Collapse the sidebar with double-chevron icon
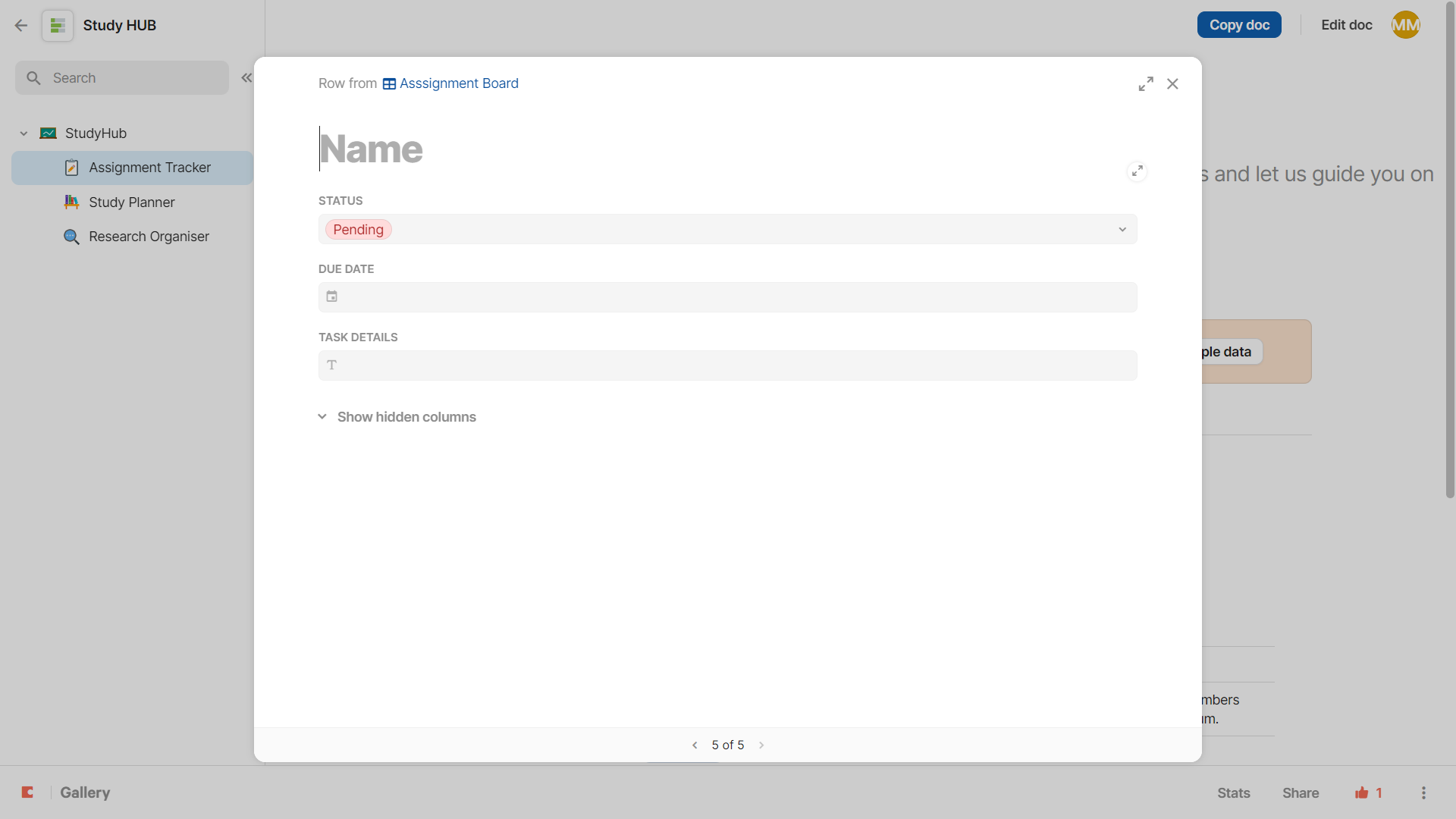Viewport: 1456px width, 819px height. point(246,78)
